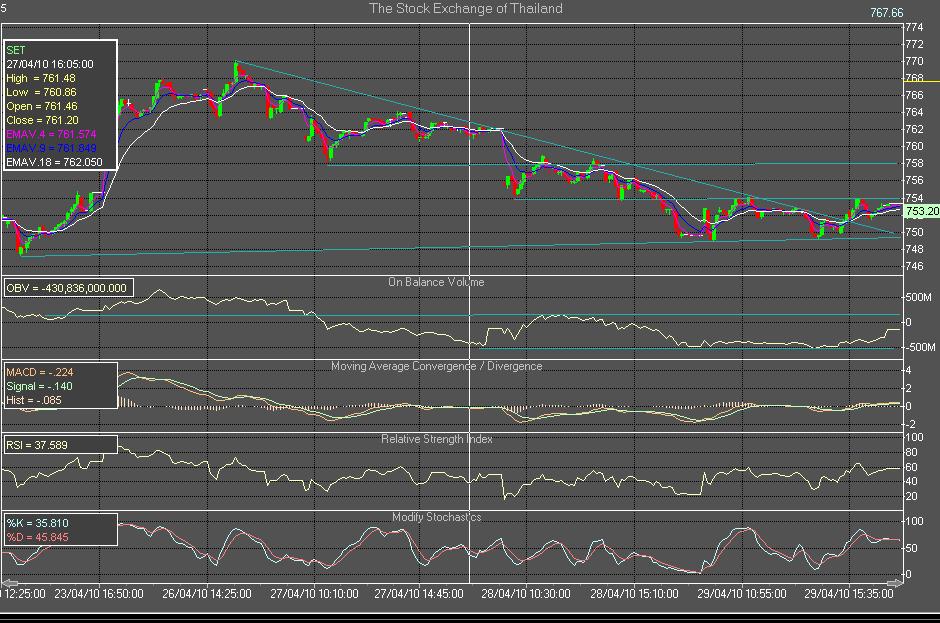Screen dimensions: 940x623
Task: Click the -500M label on the OBV axis
Action: tap(920, 347)
